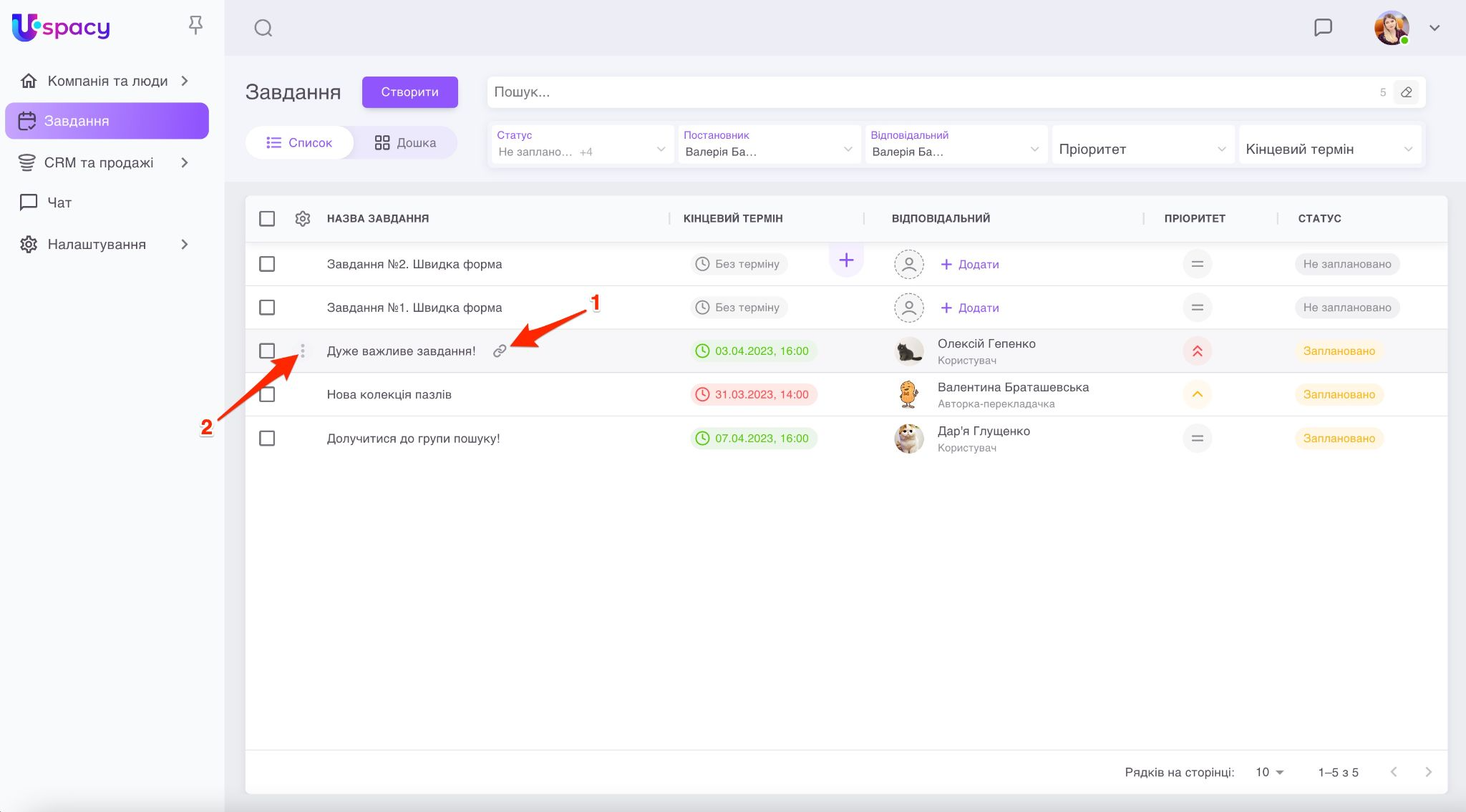The image size is (1466, 812).
Task: Open the Статус filter dropdown
Action: pyautogui.click(x=581, y=144)
